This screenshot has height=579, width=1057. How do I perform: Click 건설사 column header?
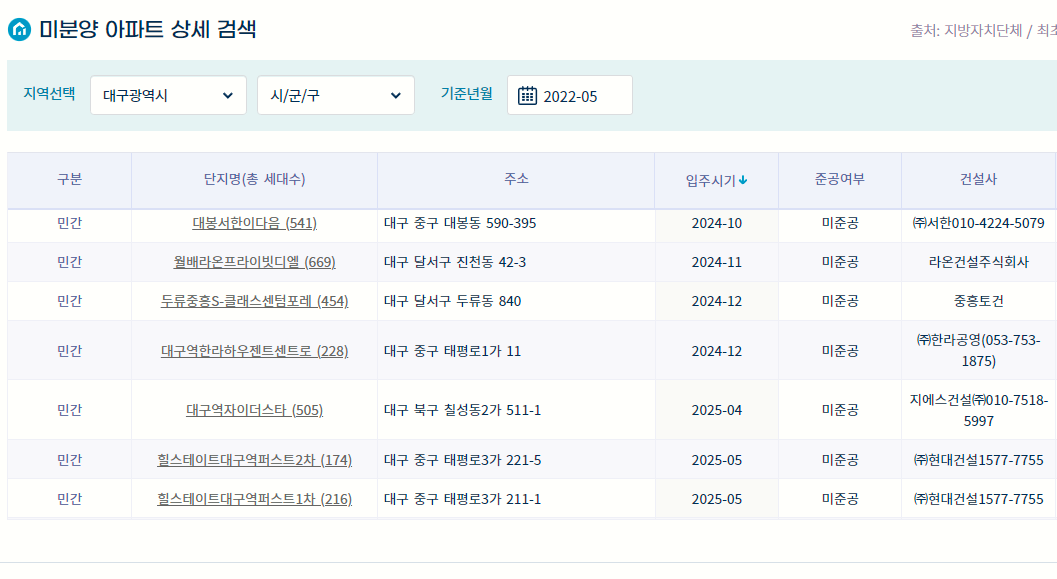tap(979, 179)
